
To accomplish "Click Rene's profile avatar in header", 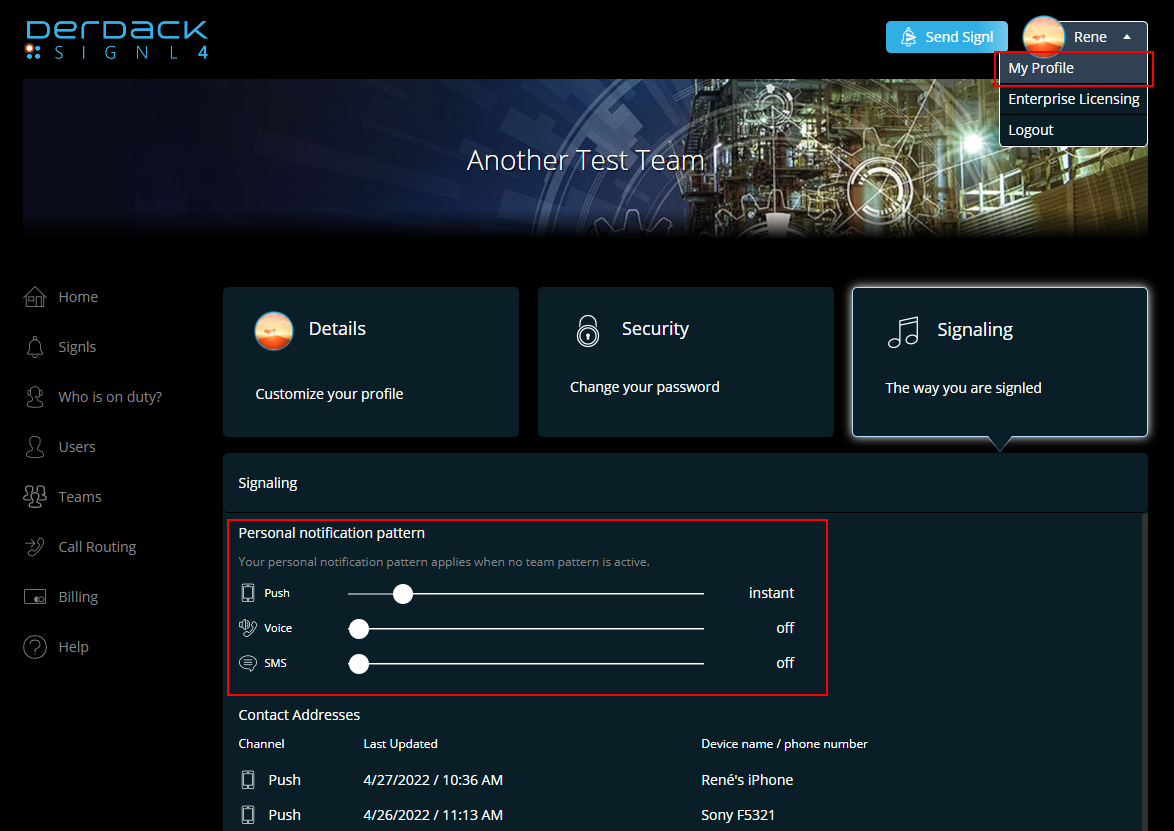I will point(1043,37).
